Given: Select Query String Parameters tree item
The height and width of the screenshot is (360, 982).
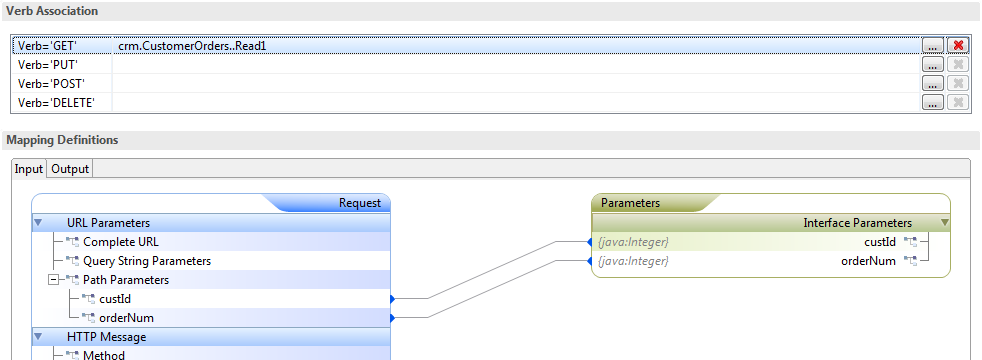Looking at the screenshot, I should 147,260.
